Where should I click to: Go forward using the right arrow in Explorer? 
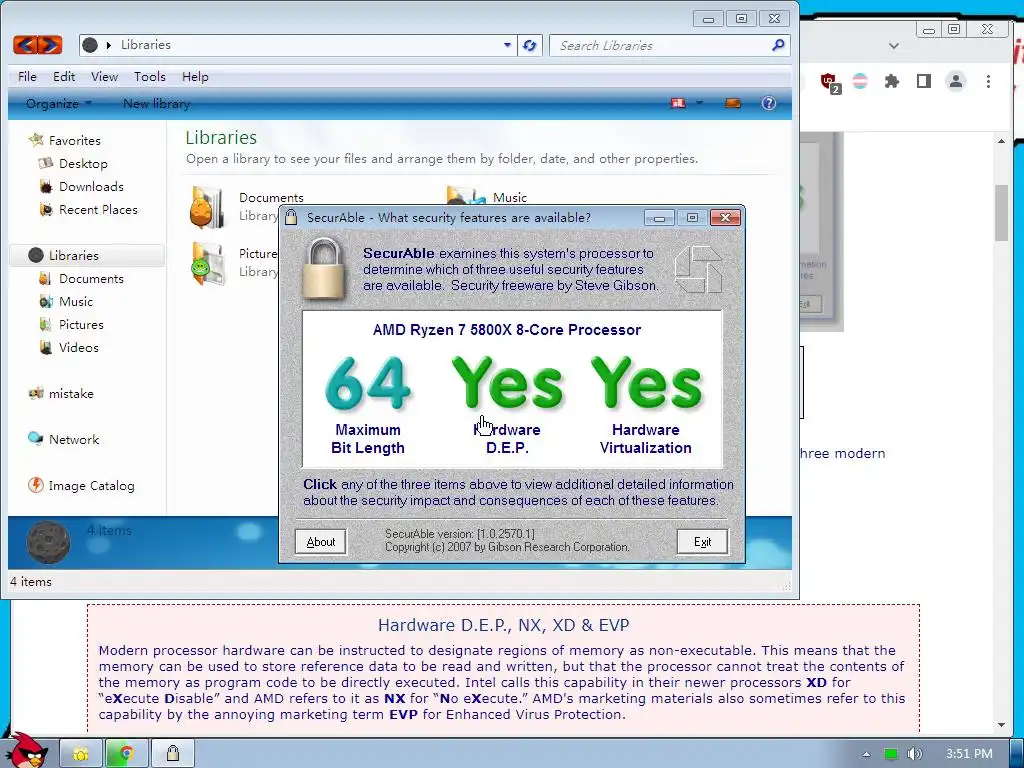click(x=50, y=45)
